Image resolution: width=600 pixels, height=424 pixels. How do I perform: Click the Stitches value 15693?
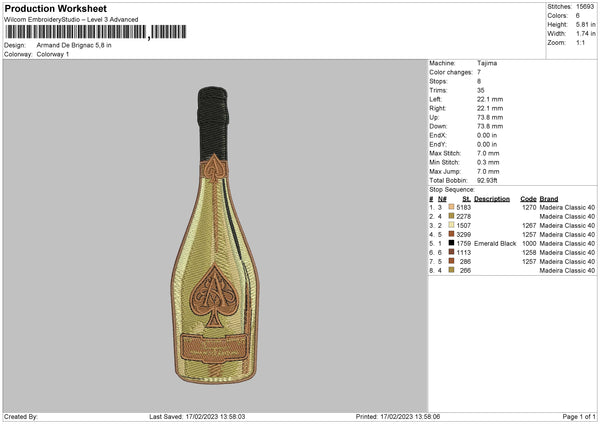click(x=585, y=7)
